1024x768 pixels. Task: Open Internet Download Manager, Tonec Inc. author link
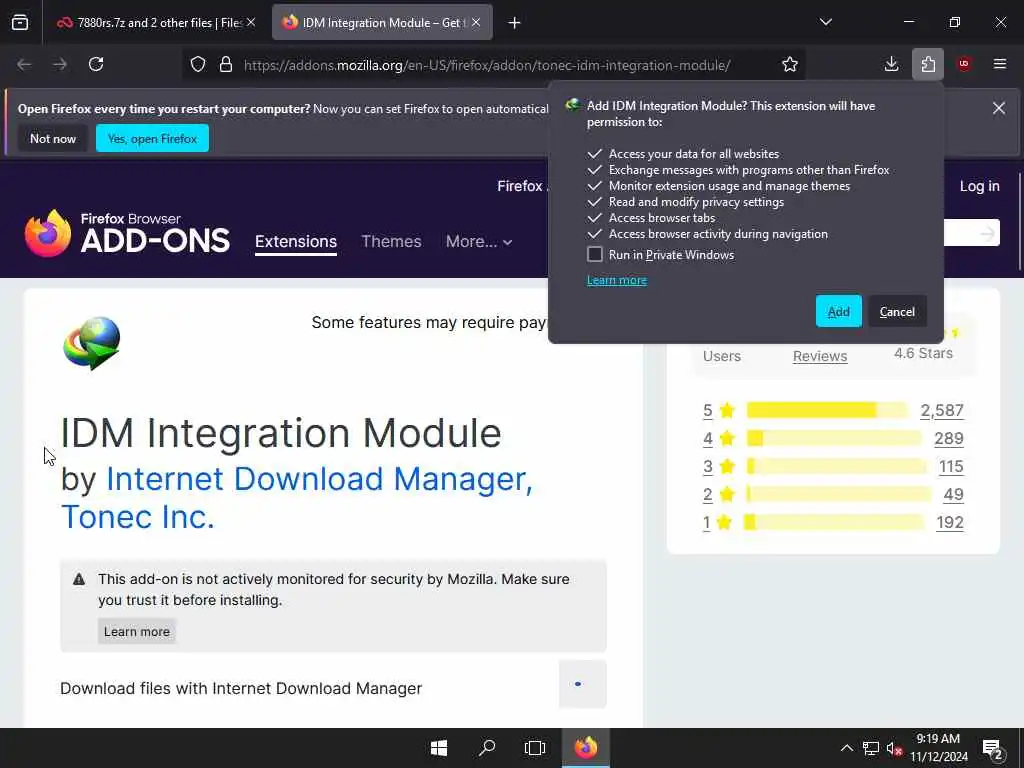click(x=297, y=498)
